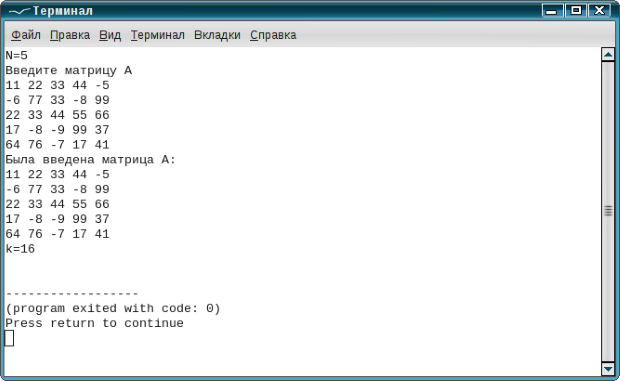This screenshot has width=620, height=381.
Task: Click the Терминал title bar text
Action: tap(62, 11)
